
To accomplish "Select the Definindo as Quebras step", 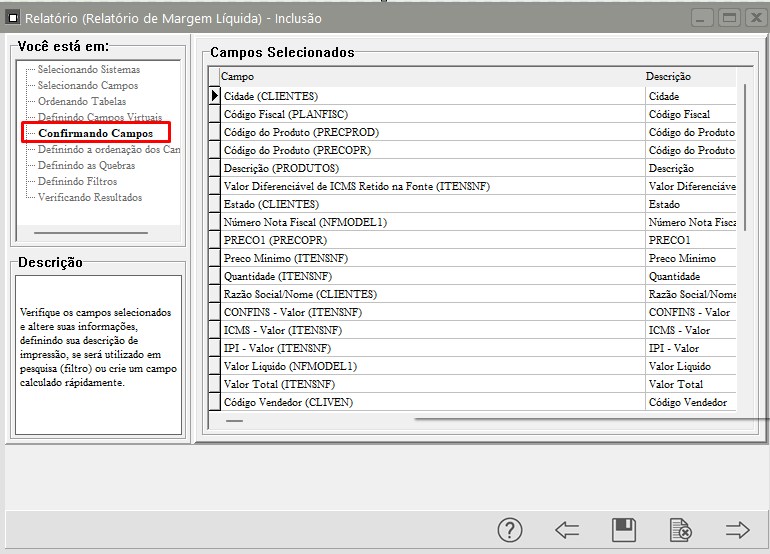I will (86, 166).
